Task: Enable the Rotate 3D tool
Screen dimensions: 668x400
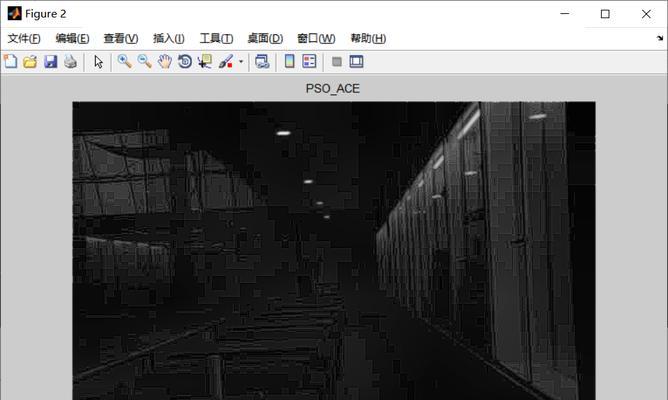Action: click(x=185, y=62)
